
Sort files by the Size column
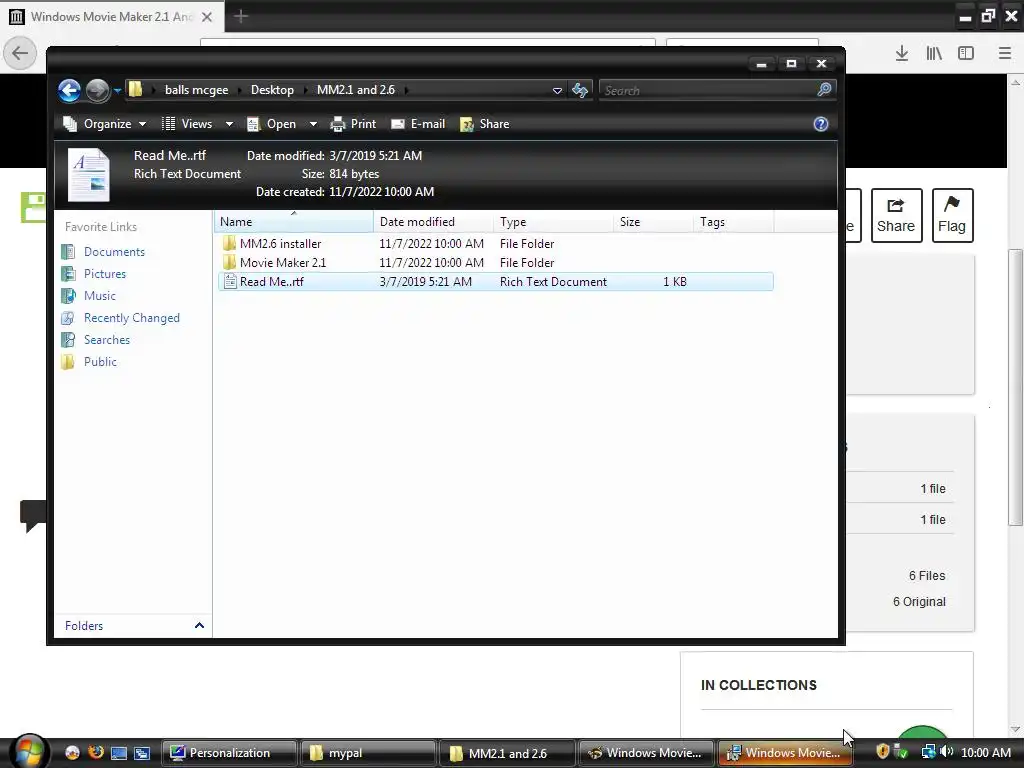click(654, 222)
